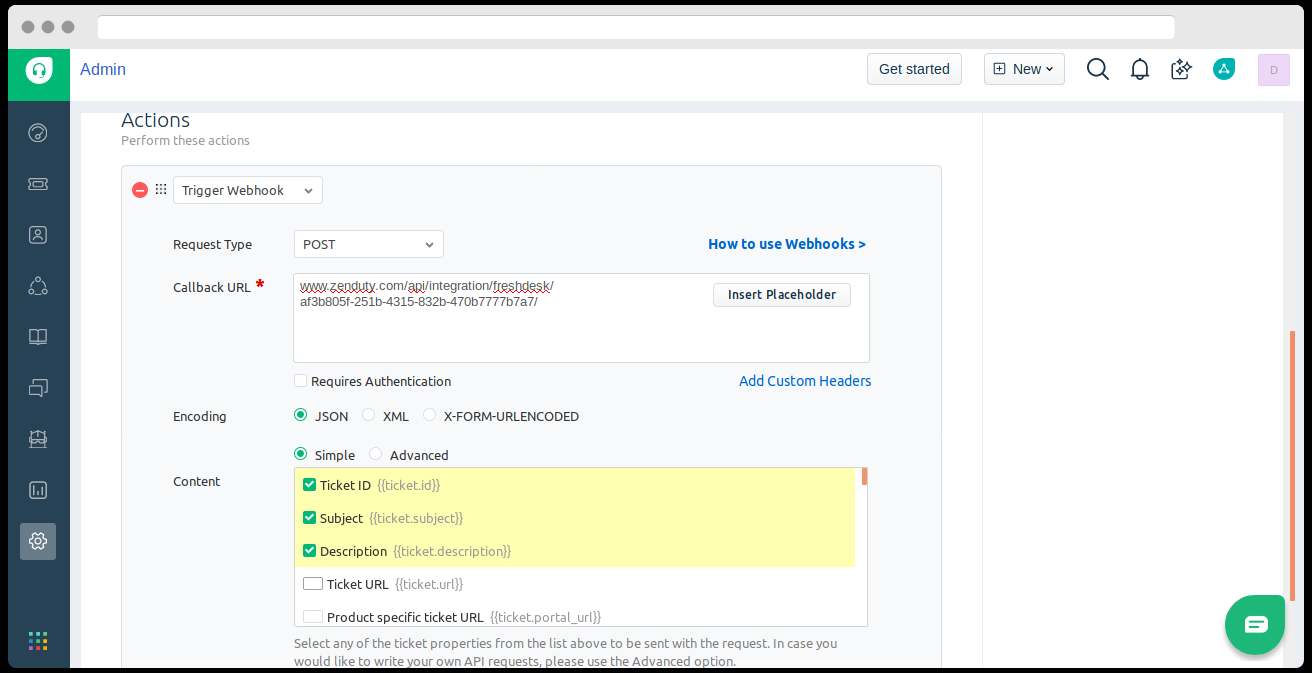Open How to use Webhooks link

click(x=787, y=244)
